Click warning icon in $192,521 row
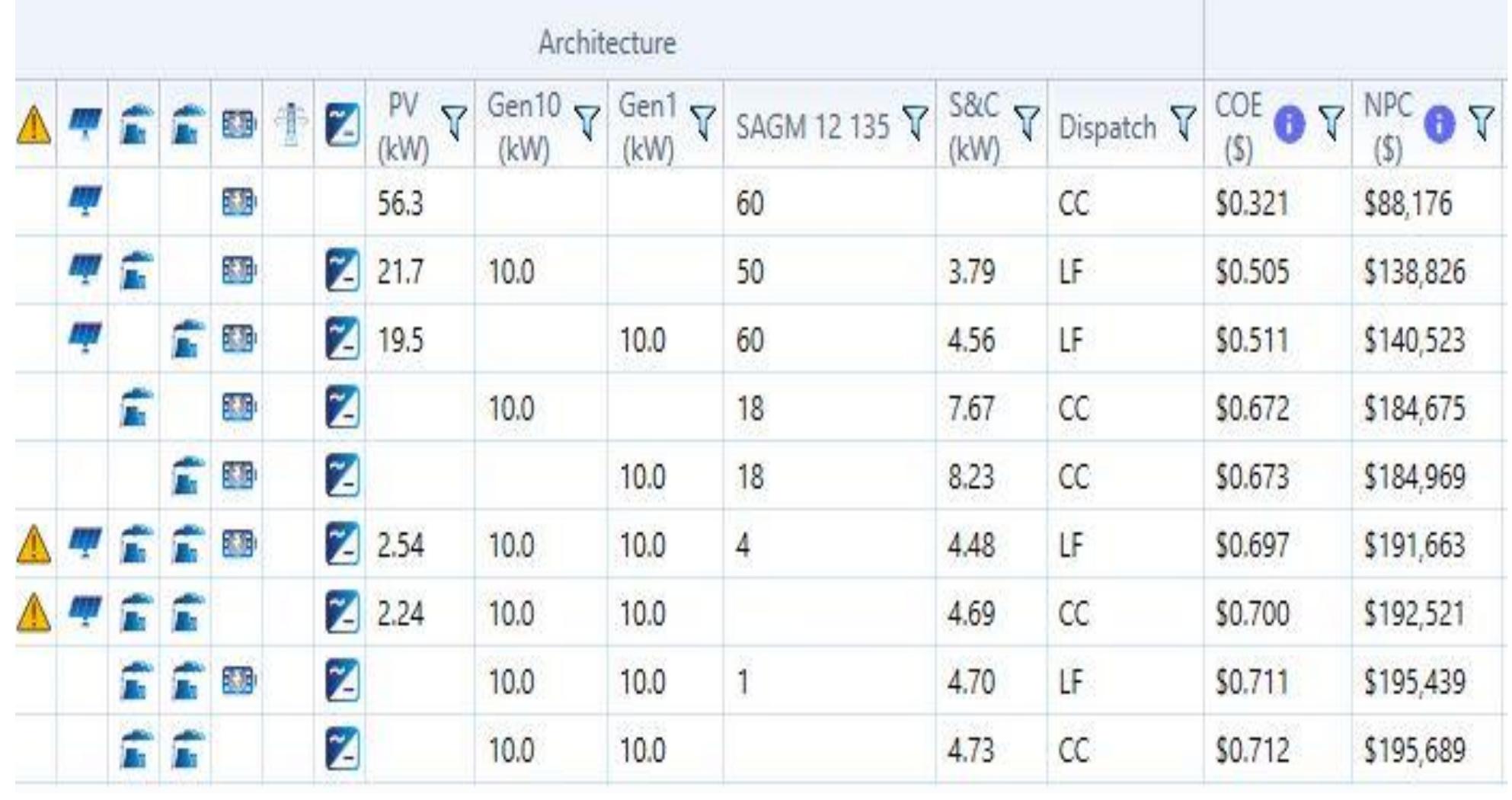 point(34,613)
